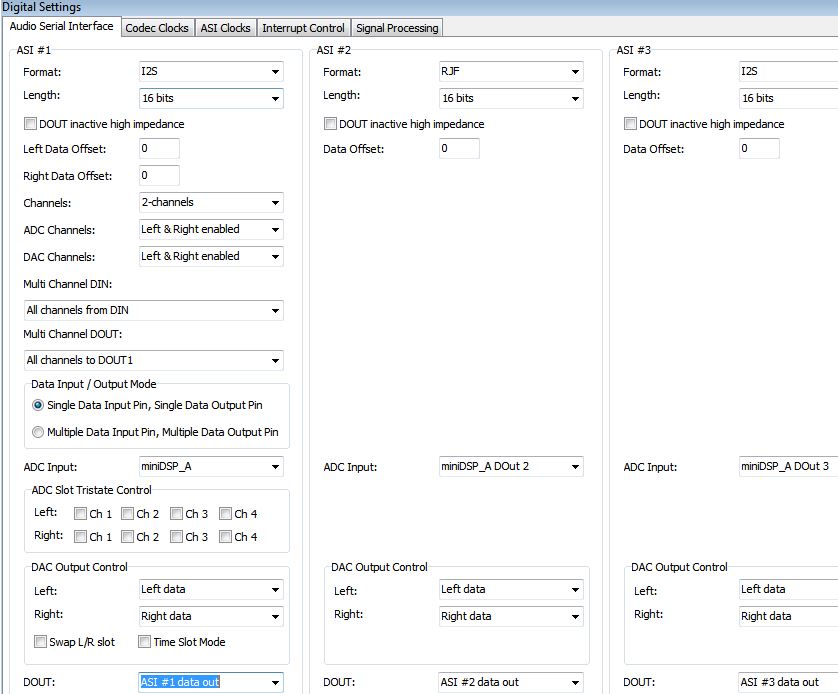Viewport: 838px width, 694px height.
Task: Open ASI #2 Length dropdown
Action: click(x=511, y=98)
